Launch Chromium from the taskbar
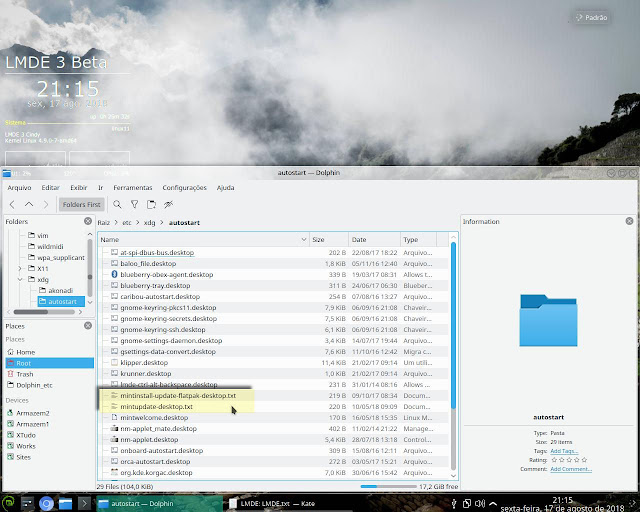The height and width of the screenshot is (512, 640). [x=46, y=503]
